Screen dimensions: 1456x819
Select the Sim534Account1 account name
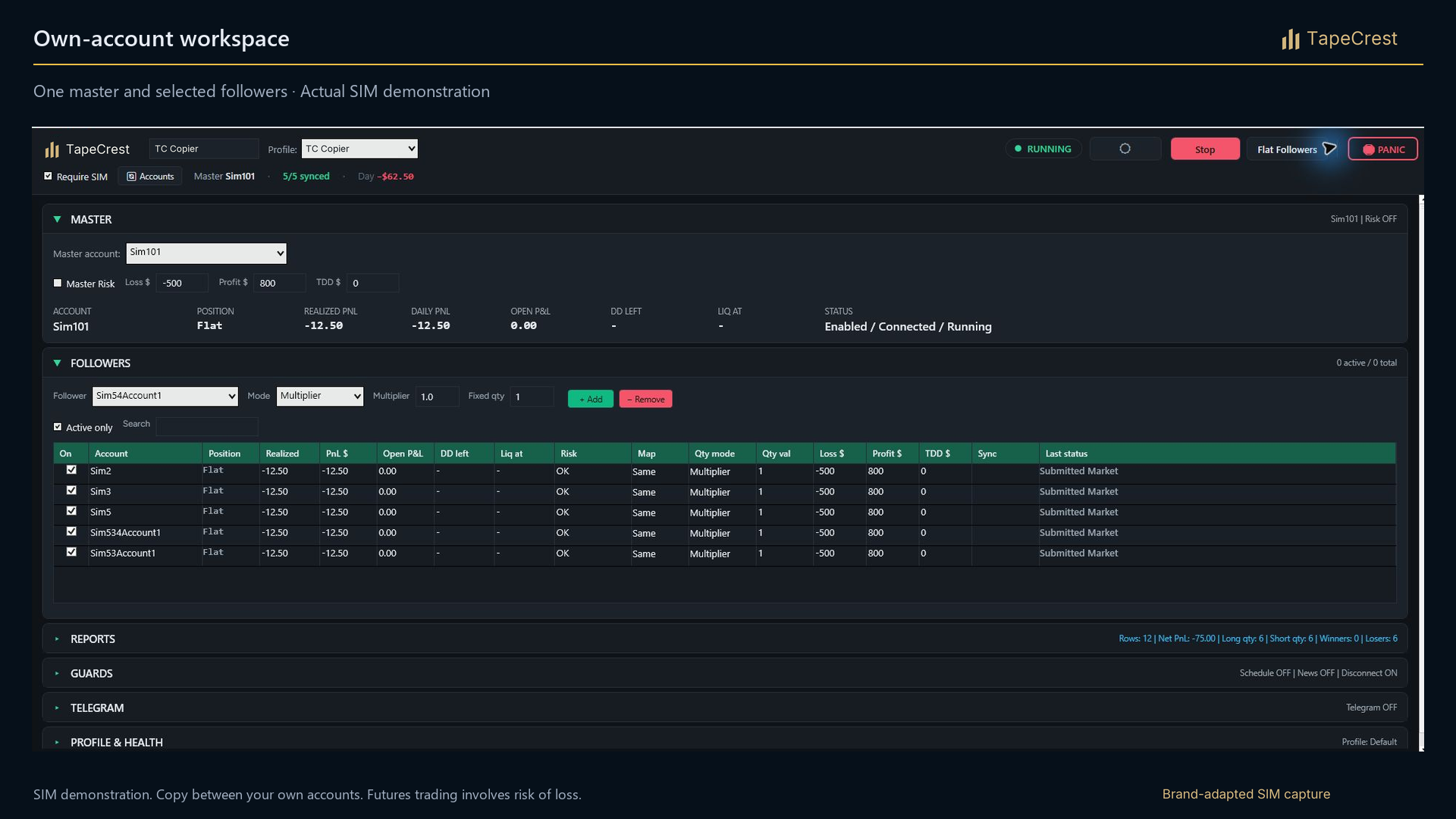click(125, 532)
